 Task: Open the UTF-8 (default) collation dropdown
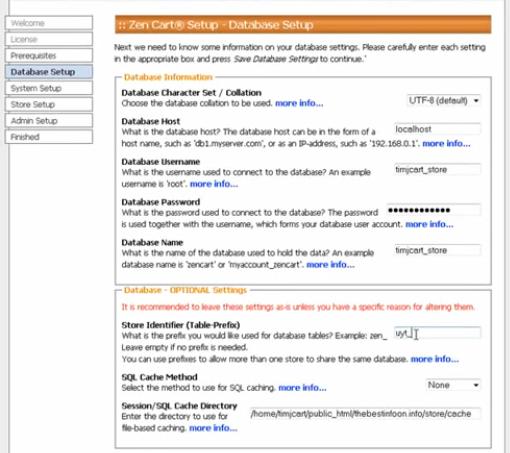pyautogui.click(x=444, y=100)
